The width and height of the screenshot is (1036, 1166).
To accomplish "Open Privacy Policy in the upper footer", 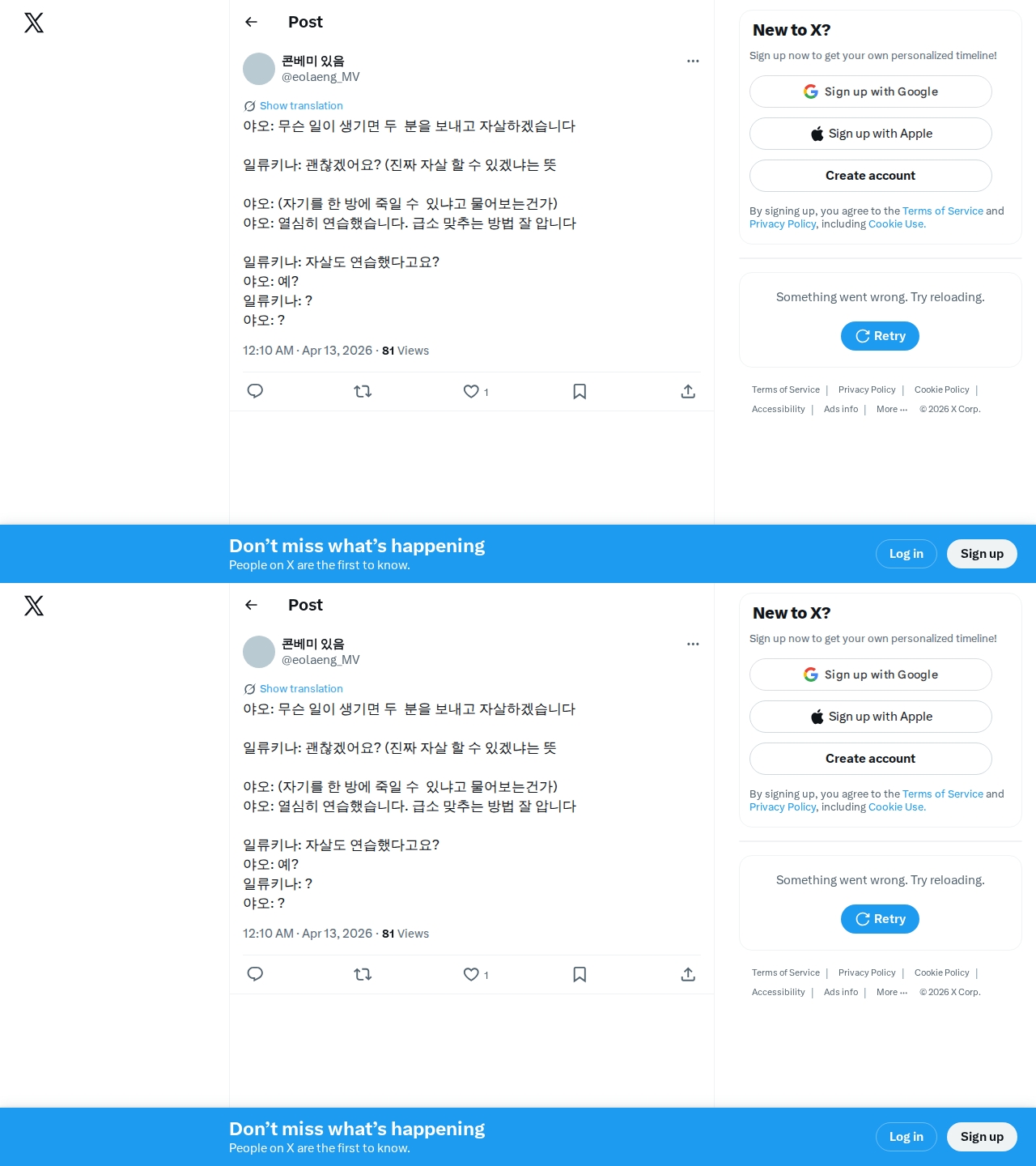I will coord(867,390).
